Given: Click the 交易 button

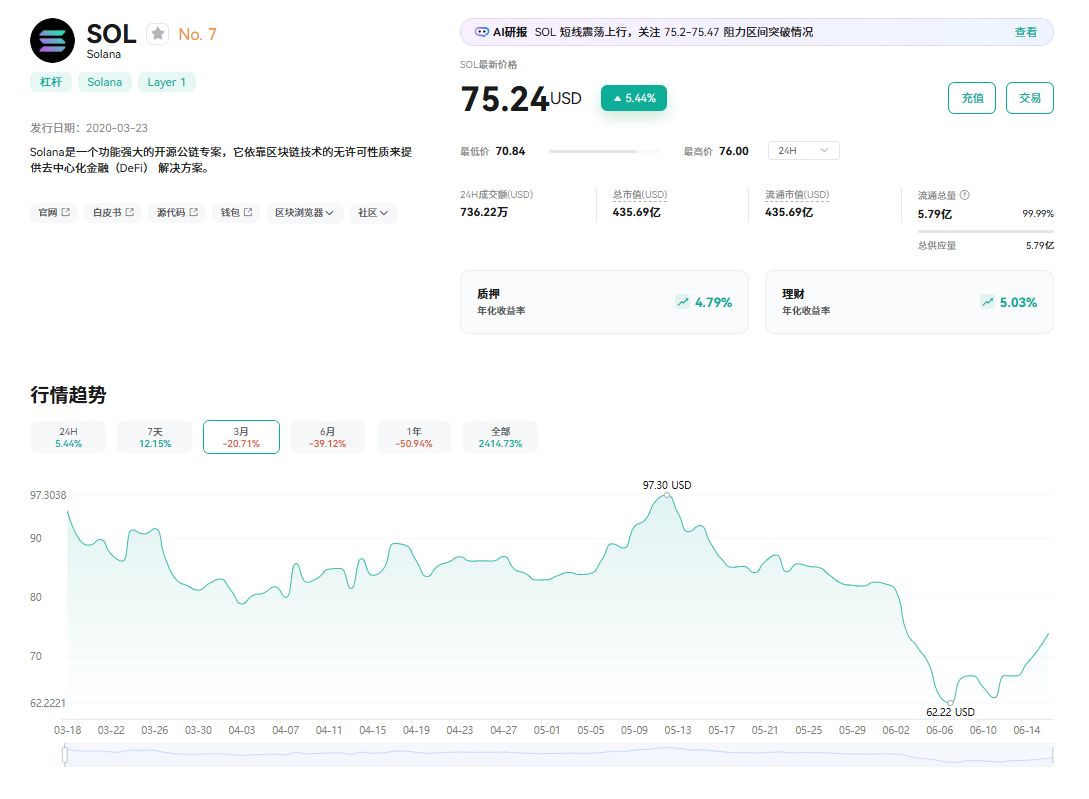Looking at the screenshot, I should (x=1030, y=98).
